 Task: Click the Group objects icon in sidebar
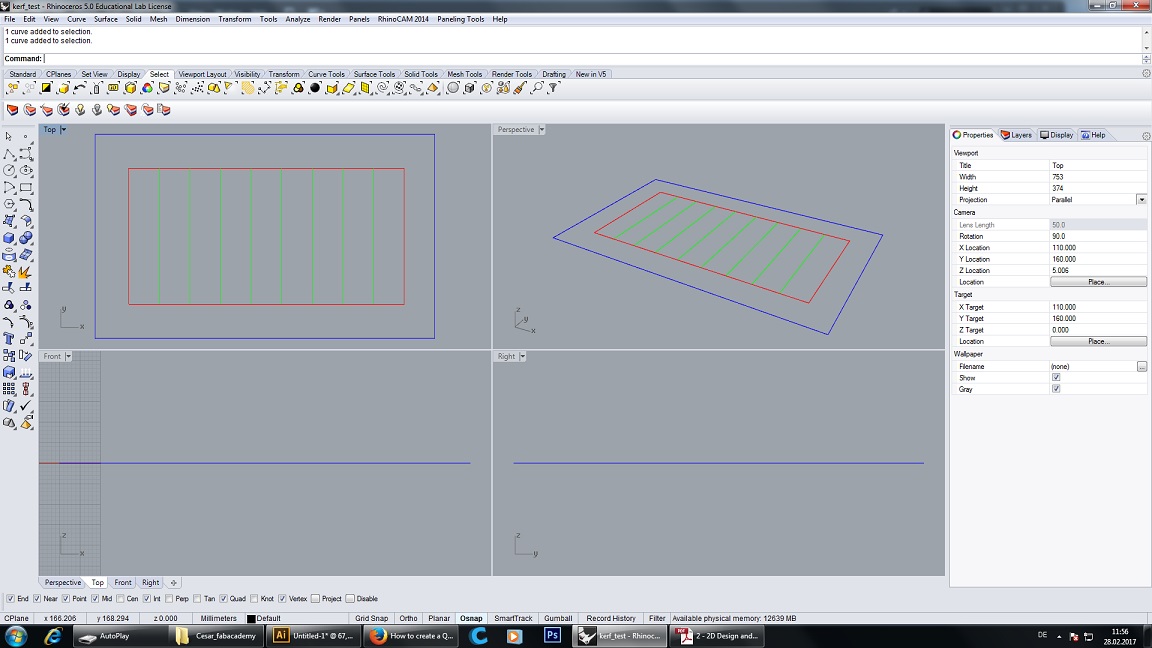pos(9,305)
